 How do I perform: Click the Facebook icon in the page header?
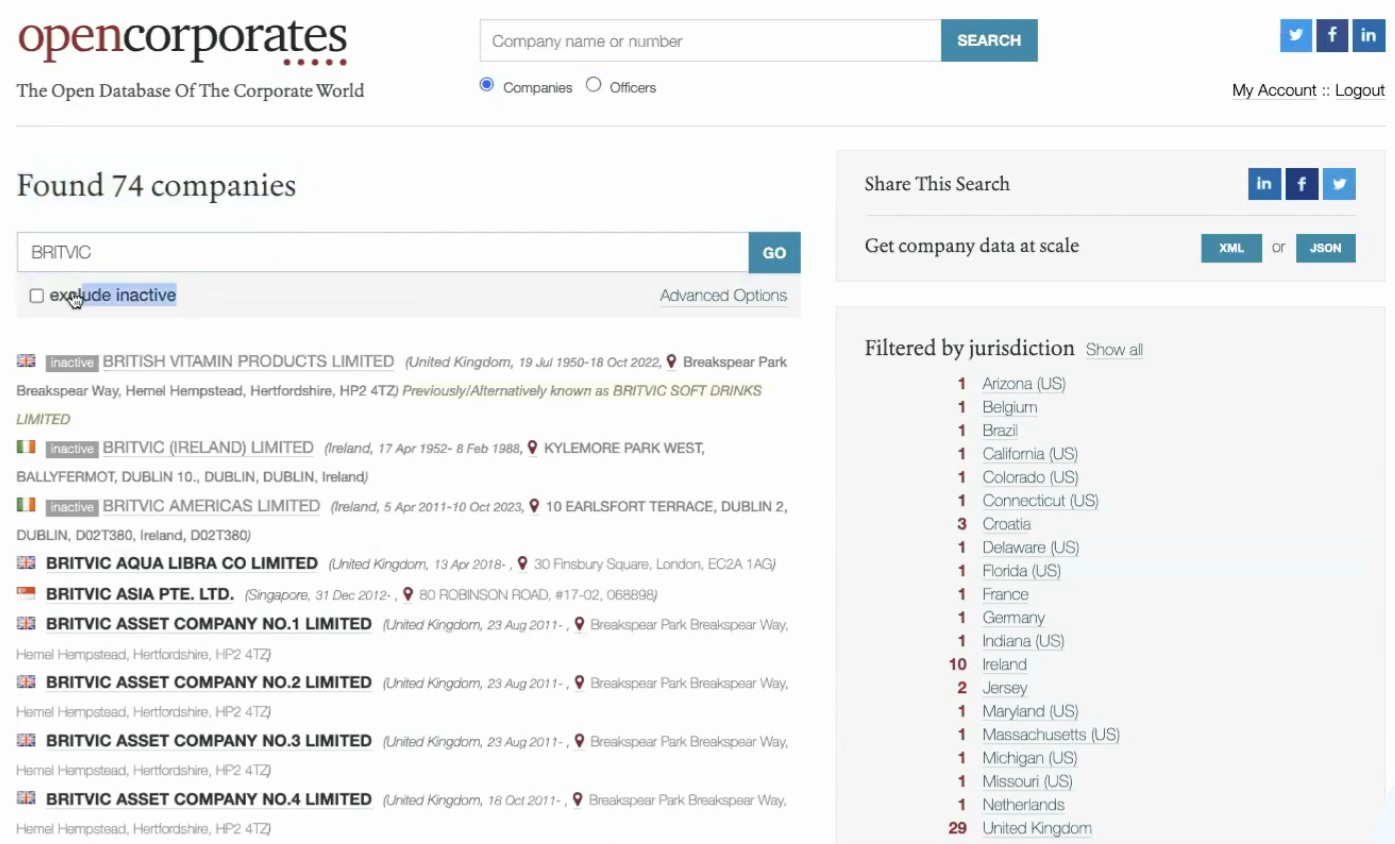[x=1332, y=35]
